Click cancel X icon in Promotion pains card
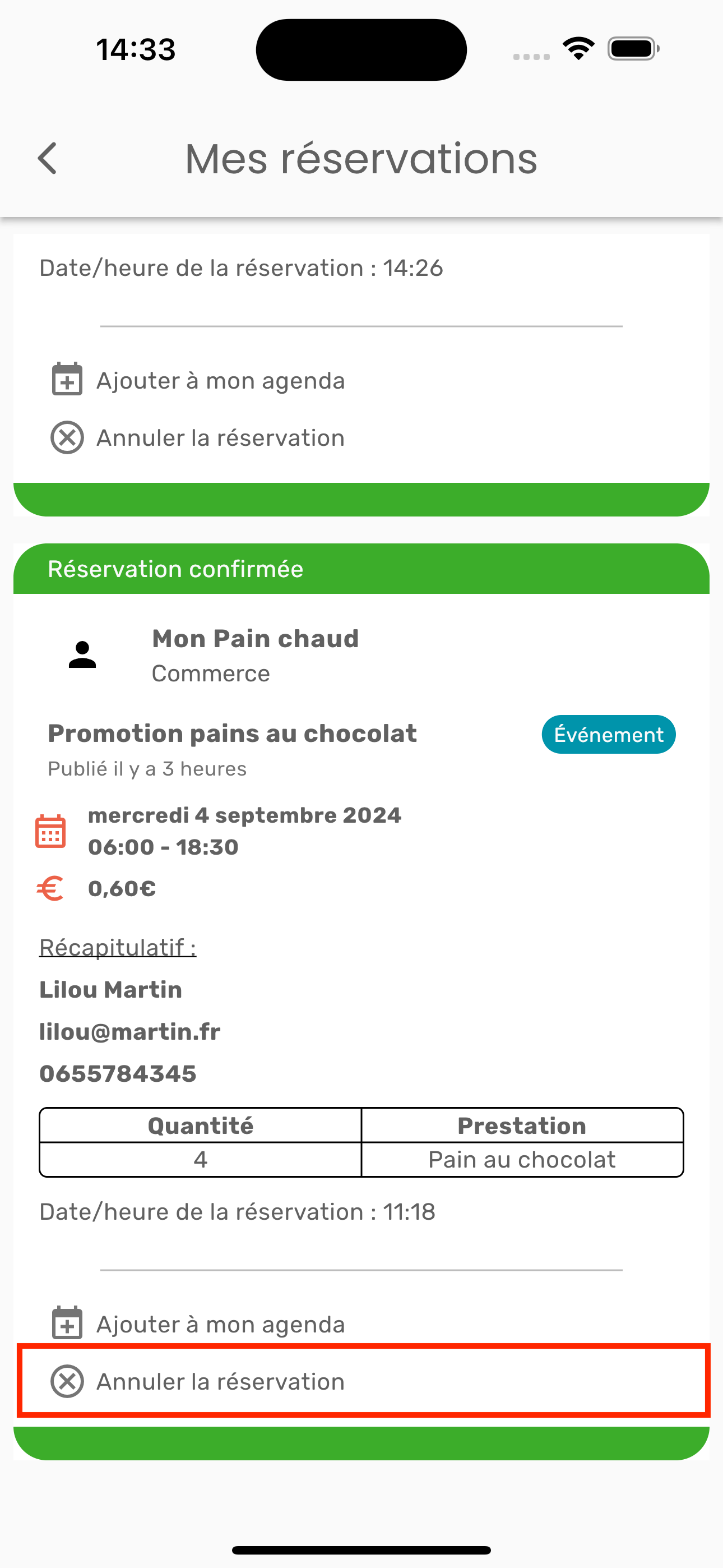 coord(67,1381)
